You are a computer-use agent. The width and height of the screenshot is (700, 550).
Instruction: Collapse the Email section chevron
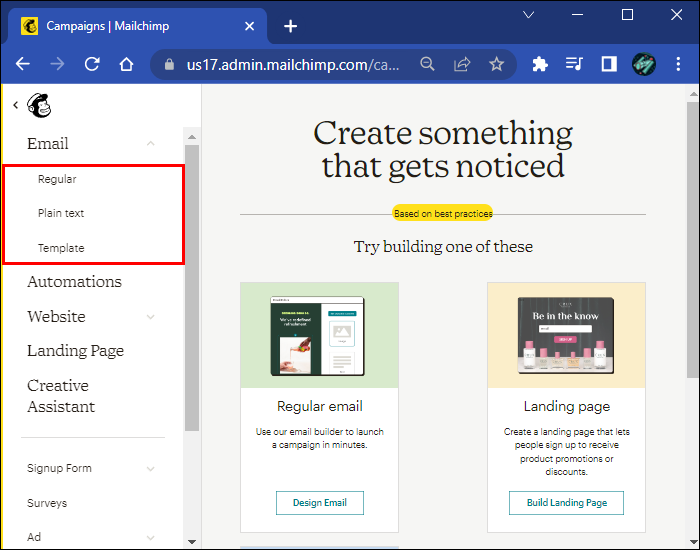pyautogui.click(x=151, y=144)
